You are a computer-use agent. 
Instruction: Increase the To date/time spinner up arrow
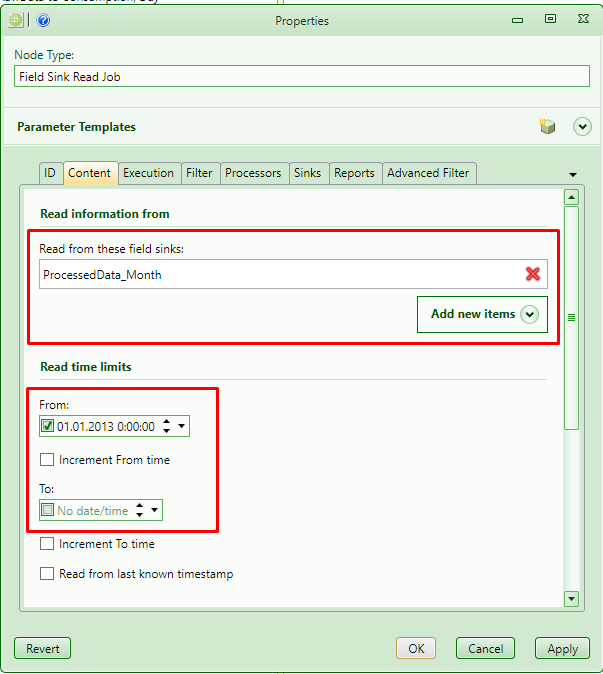[x=139, y=506]
